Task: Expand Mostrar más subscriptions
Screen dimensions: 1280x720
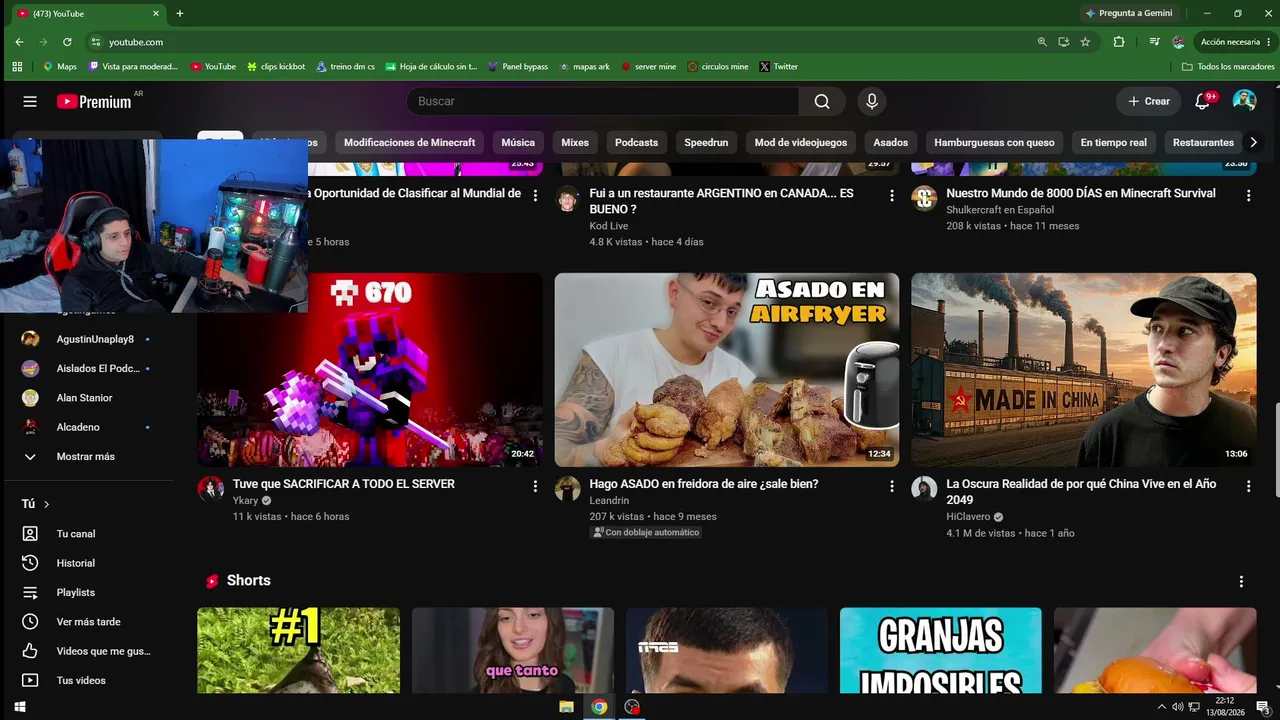Action: 87,456
